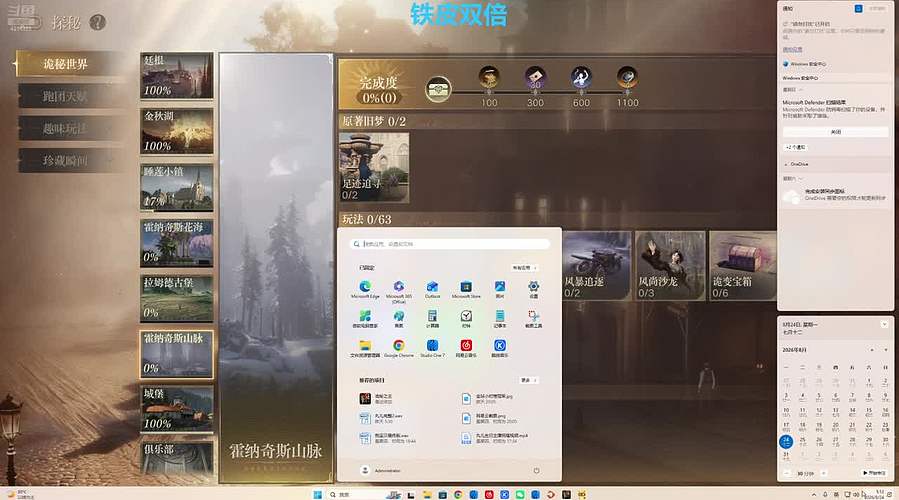Show hidden tray icons chevron
This screenshot has width=899, height=500.
(814, 494)
